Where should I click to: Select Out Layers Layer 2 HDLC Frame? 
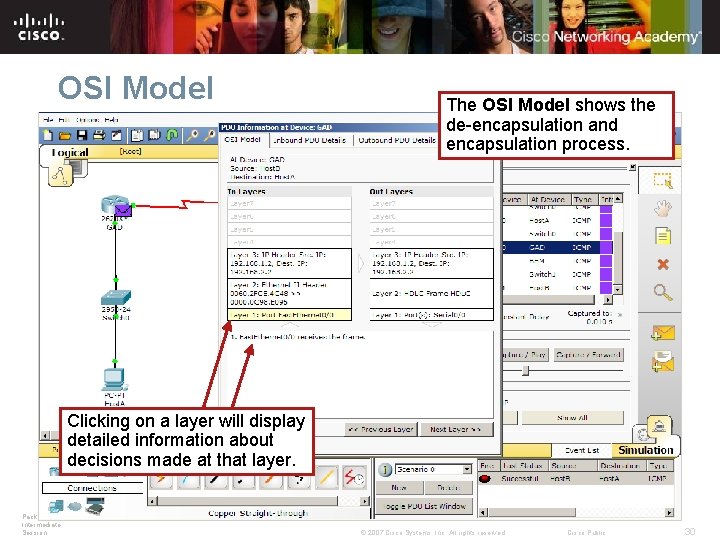pos(432,293)
